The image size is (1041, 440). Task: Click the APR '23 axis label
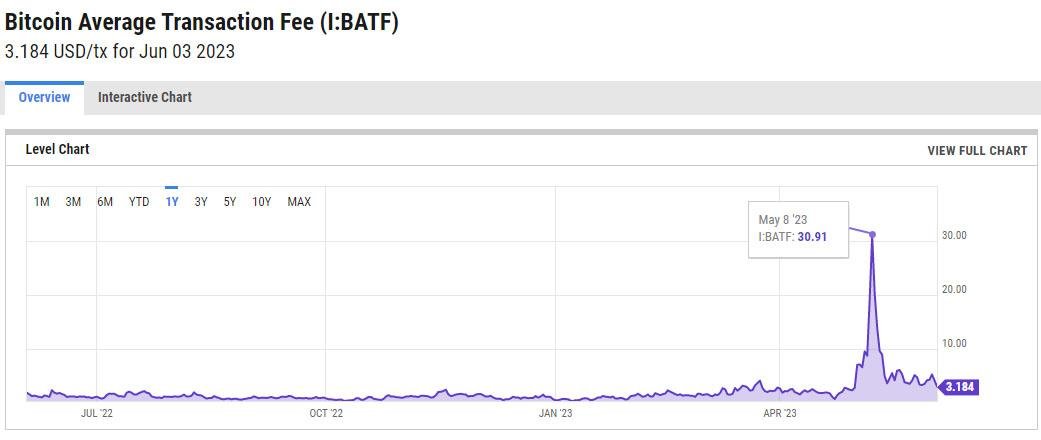click(779, 413)
